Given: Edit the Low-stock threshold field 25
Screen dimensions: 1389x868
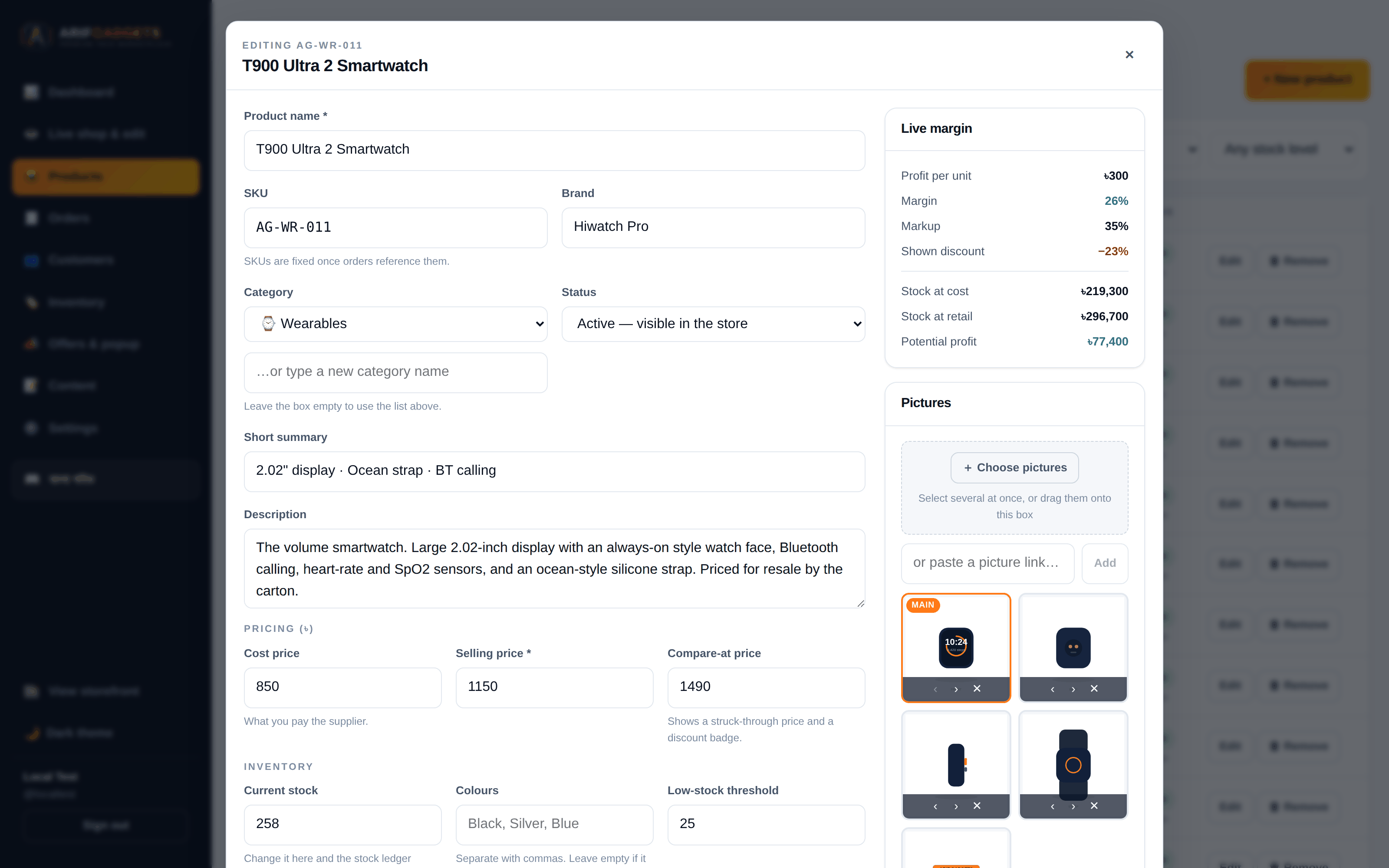Looking at the screenshot, I should (x=766, y=824).
